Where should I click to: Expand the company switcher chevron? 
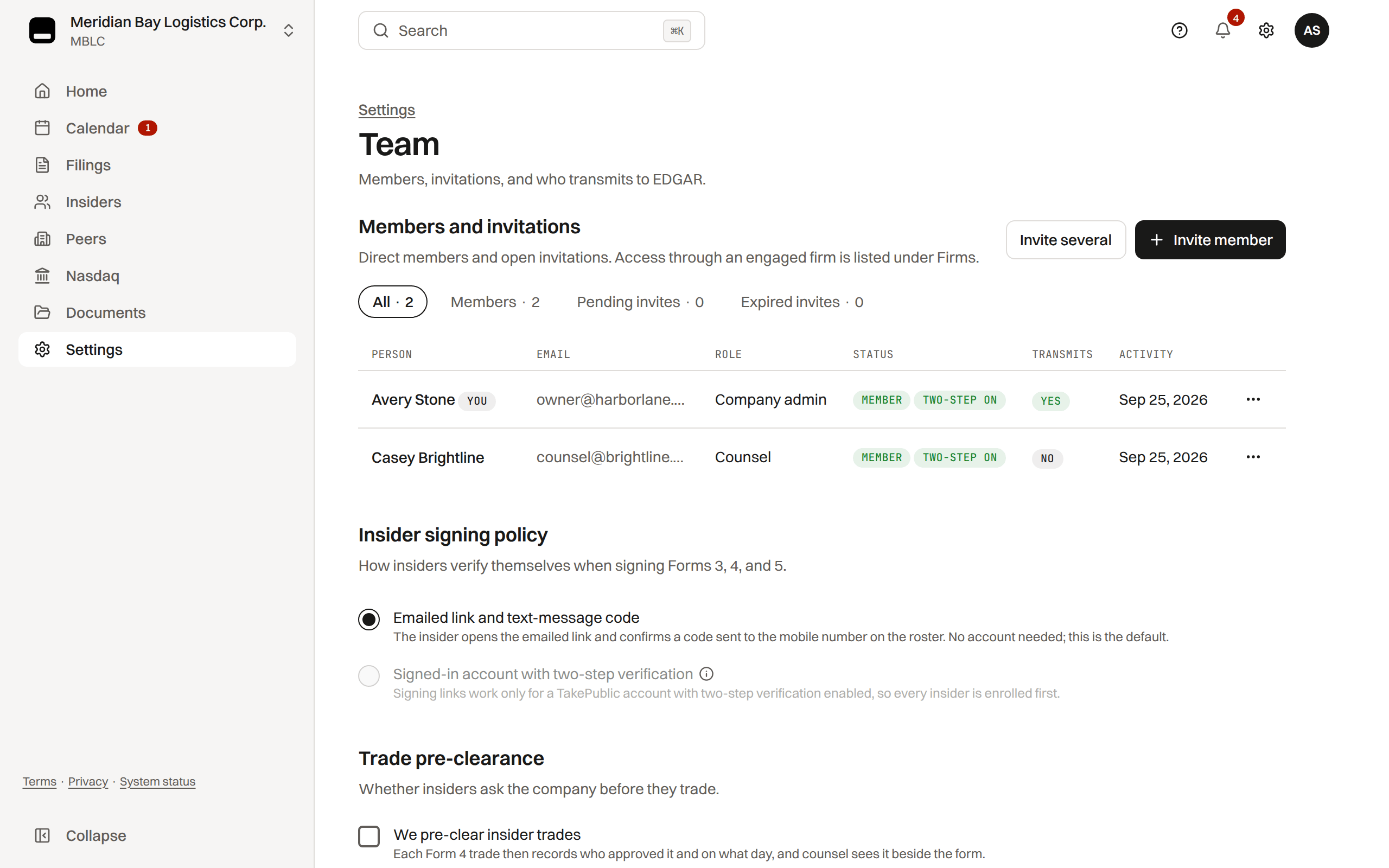pos(289,30)
